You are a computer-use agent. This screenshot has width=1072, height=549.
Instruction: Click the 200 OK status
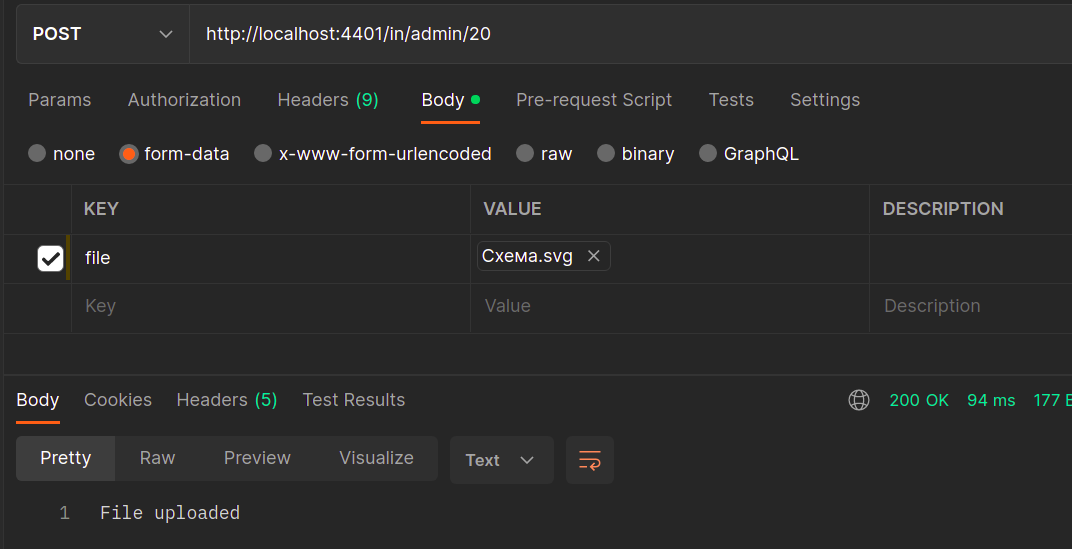click(x=919, y=401)
